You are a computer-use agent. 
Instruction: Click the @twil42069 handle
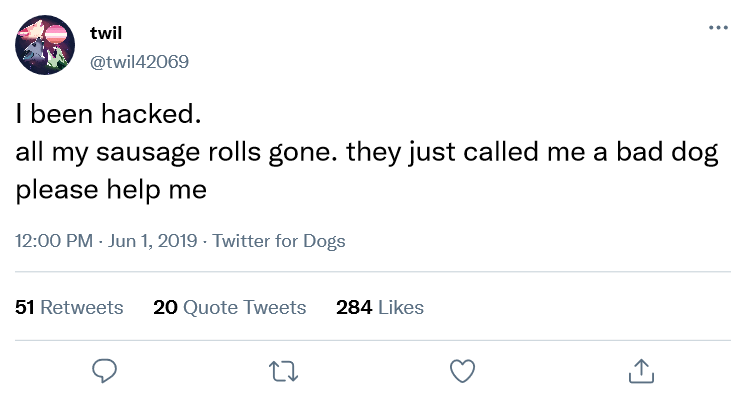click(x=139, y=61)
